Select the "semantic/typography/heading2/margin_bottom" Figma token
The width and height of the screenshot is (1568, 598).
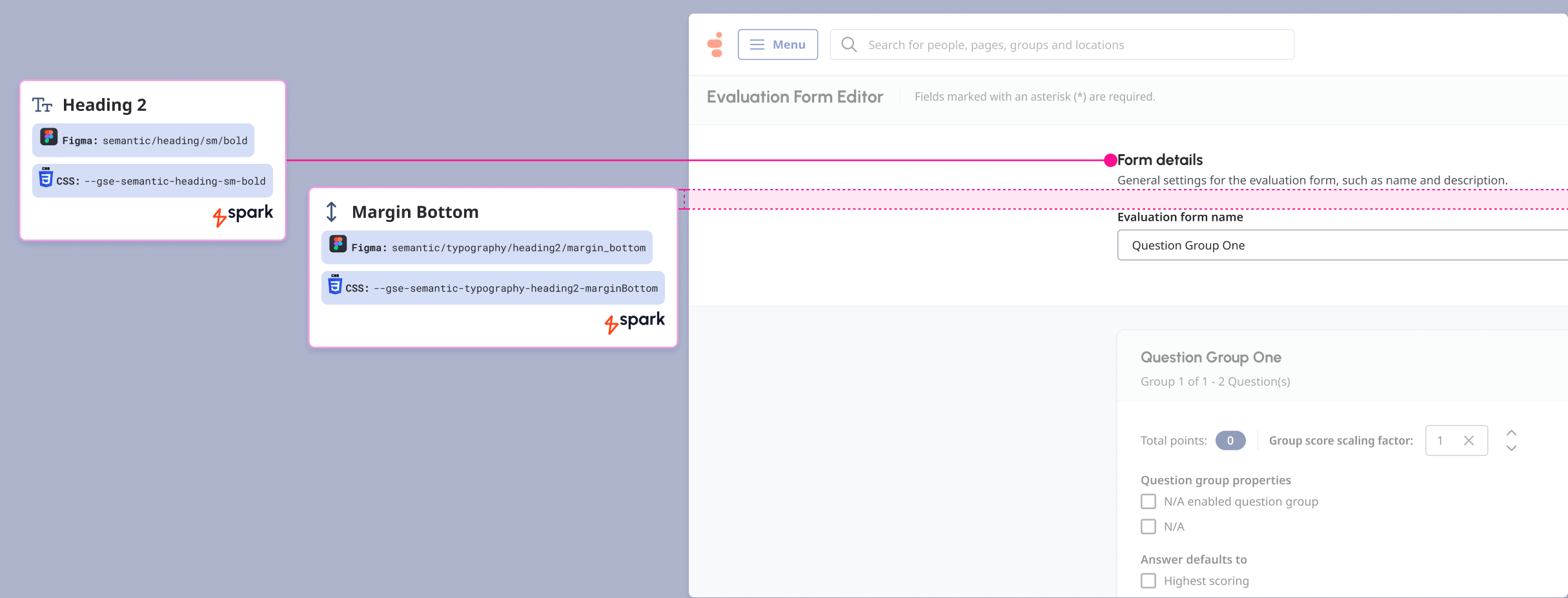[x=518, y=248]
